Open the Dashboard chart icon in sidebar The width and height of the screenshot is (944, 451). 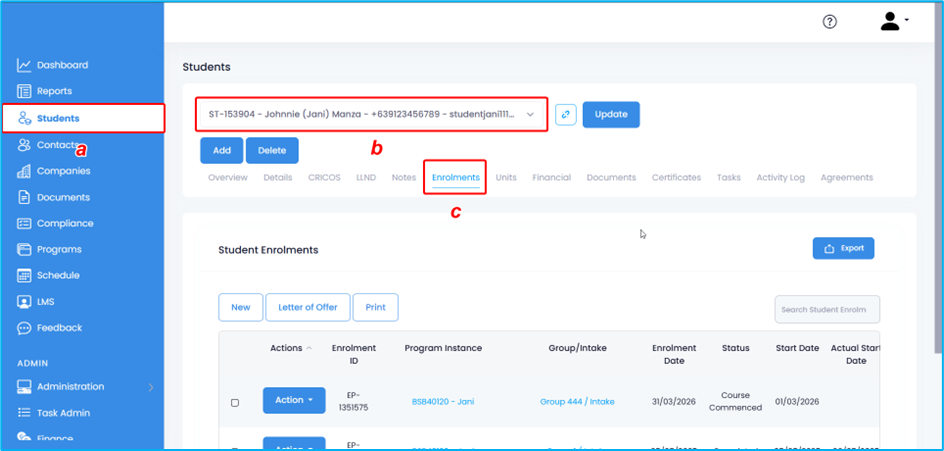24,65
